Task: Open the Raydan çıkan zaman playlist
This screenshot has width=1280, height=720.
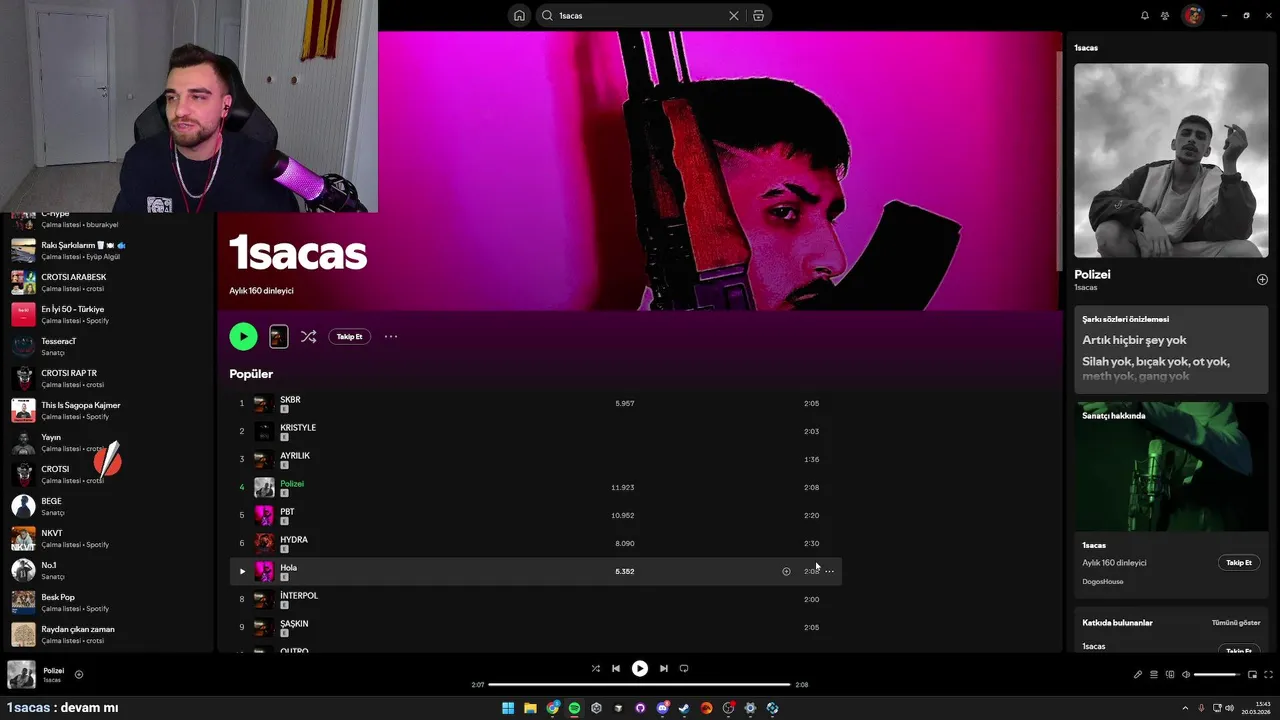Action: pyautogui.click(x=110, y=634)
